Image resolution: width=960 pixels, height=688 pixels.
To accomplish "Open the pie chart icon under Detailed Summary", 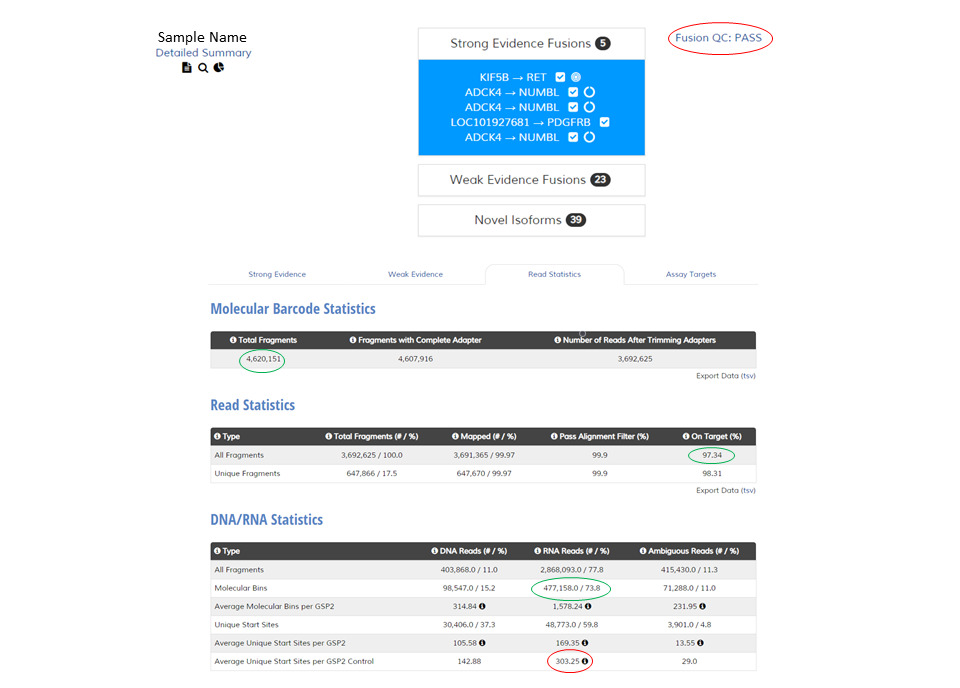I will point(219,67).
